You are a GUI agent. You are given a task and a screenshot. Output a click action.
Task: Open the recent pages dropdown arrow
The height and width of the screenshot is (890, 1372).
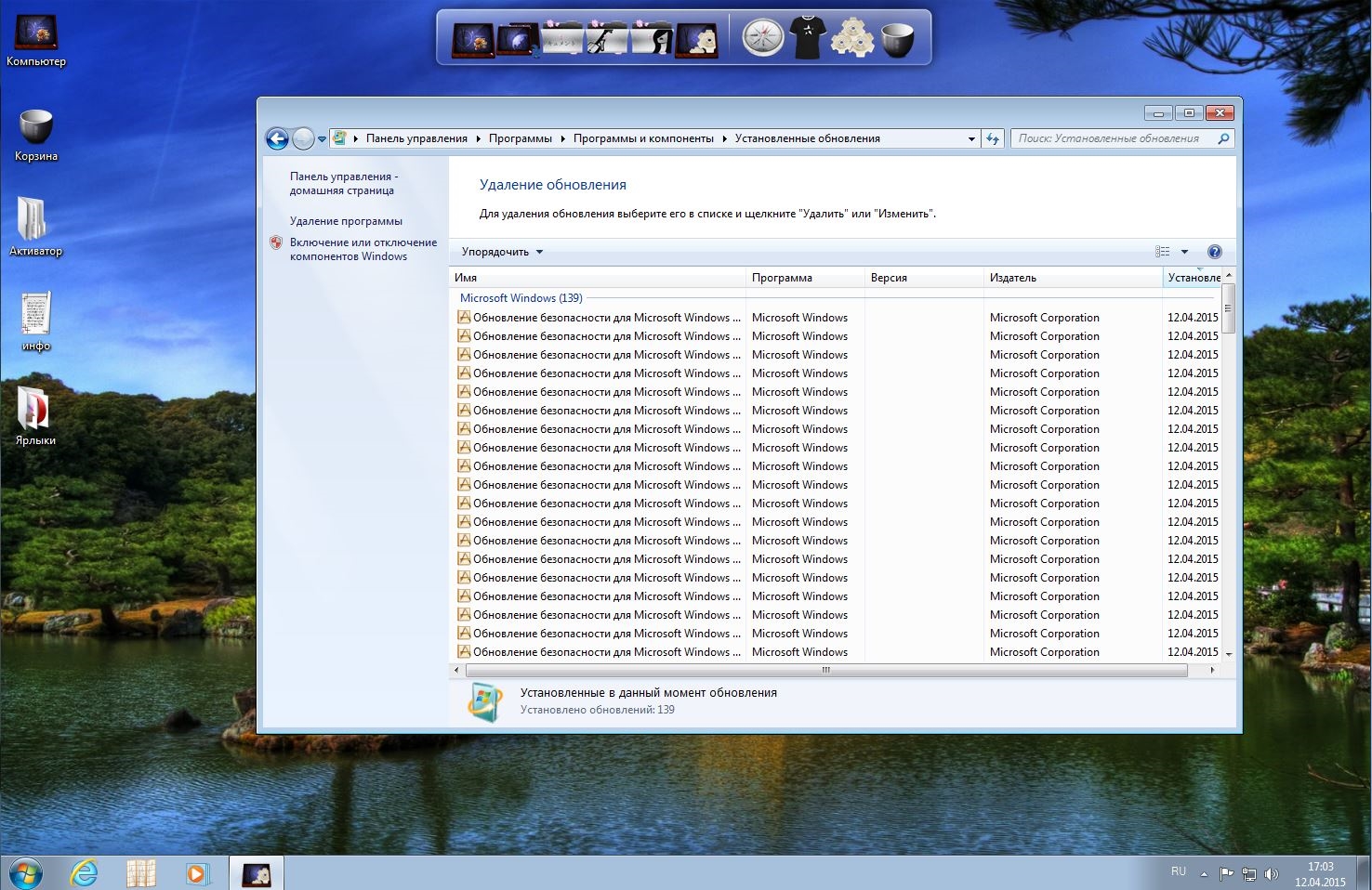[x=322, y=139]
